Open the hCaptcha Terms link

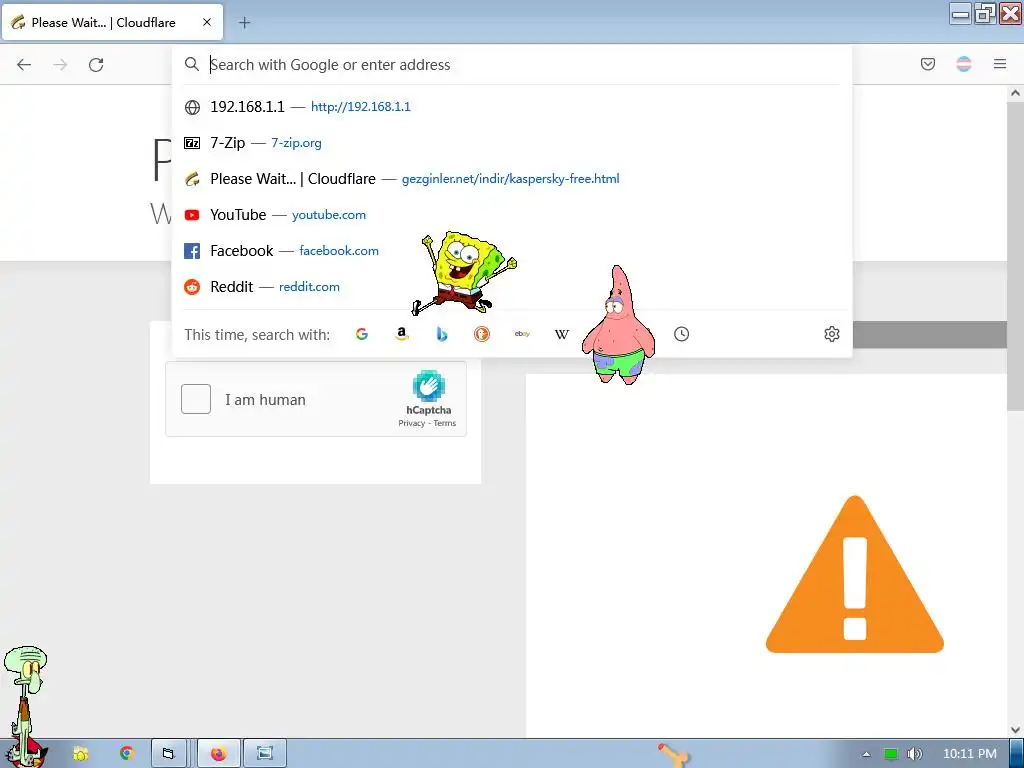point(445,423)
